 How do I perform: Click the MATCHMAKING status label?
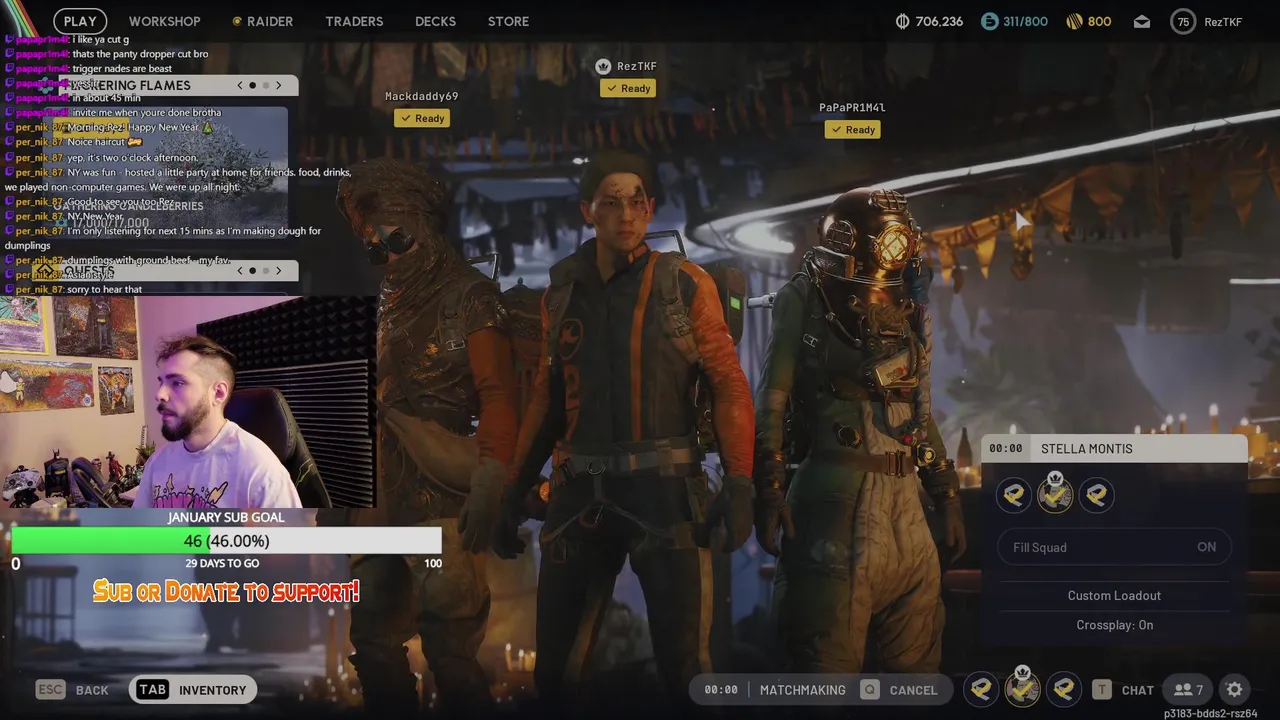(x=802, y=690)
